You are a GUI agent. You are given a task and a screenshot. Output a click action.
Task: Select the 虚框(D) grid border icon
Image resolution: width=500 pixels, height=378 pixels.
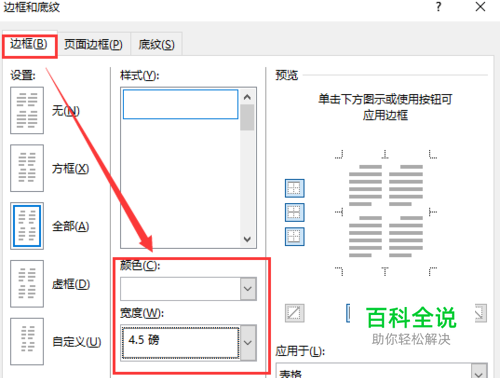(x=27, y=284)
